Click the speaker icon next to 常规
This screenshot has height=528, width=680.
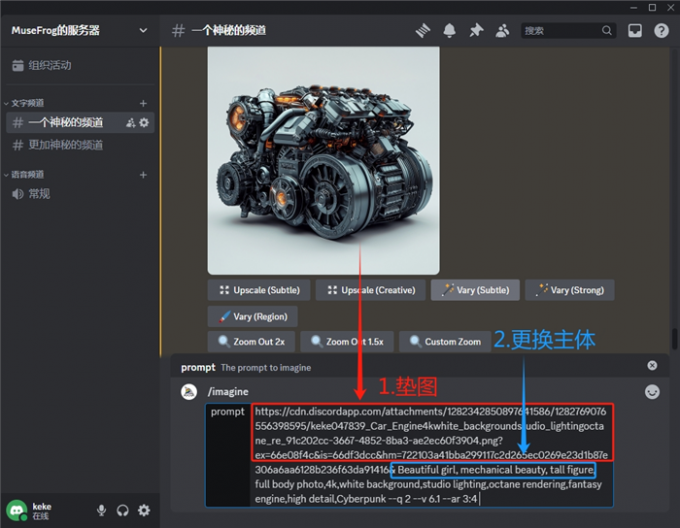pos(17,194)
